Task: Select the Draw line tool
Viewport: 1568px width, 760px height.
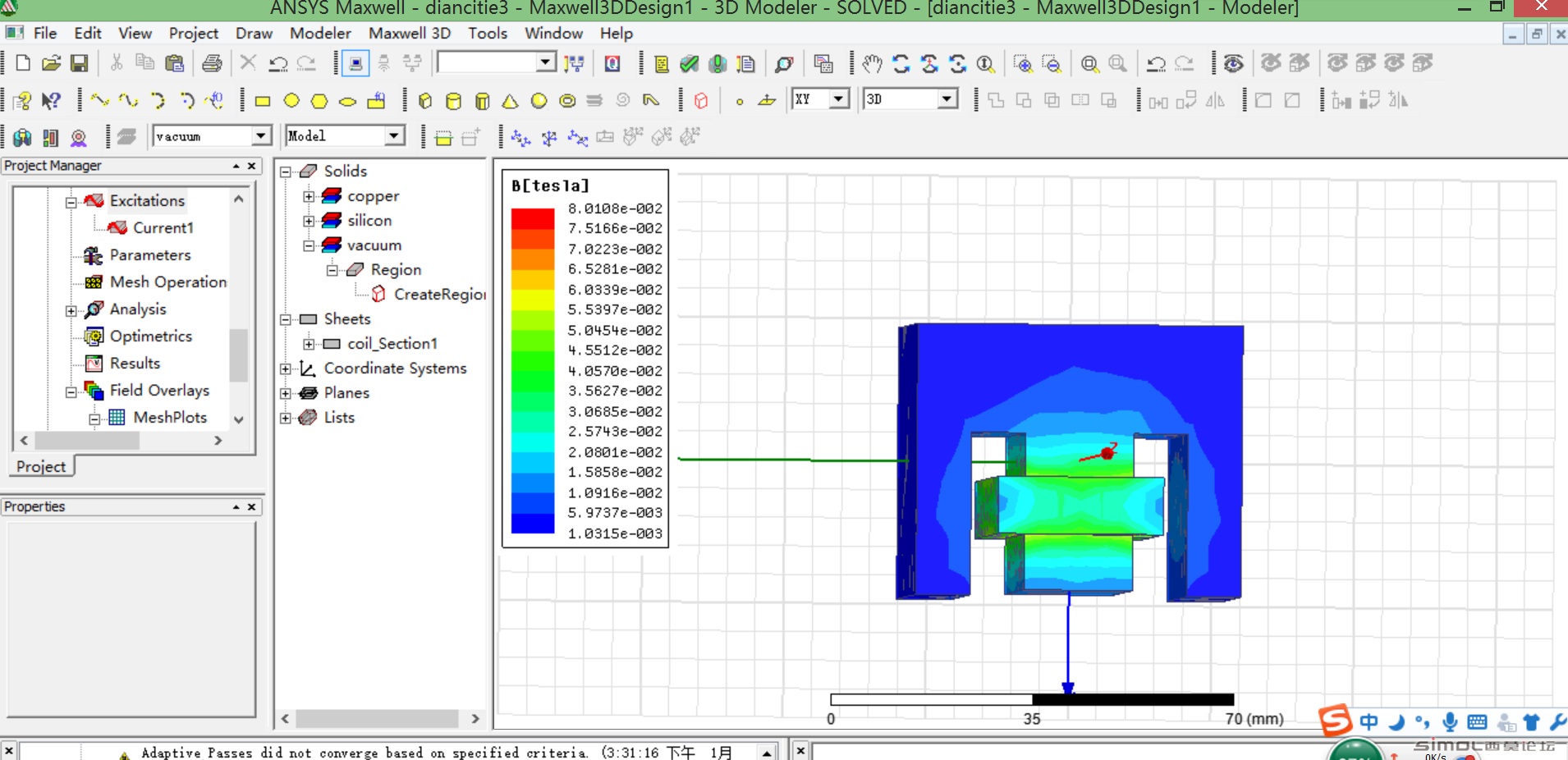Action: click(x=100, y=100)
